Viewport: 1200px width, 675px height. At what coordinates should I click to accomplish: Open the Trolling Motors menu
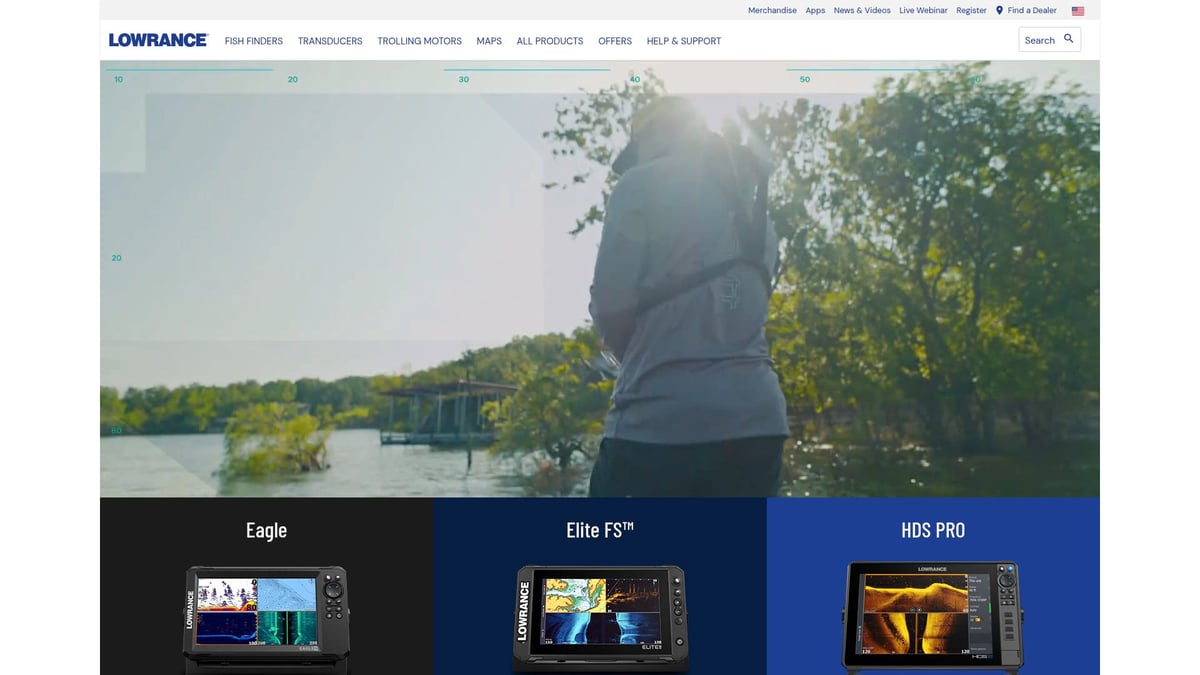(419, 41)
